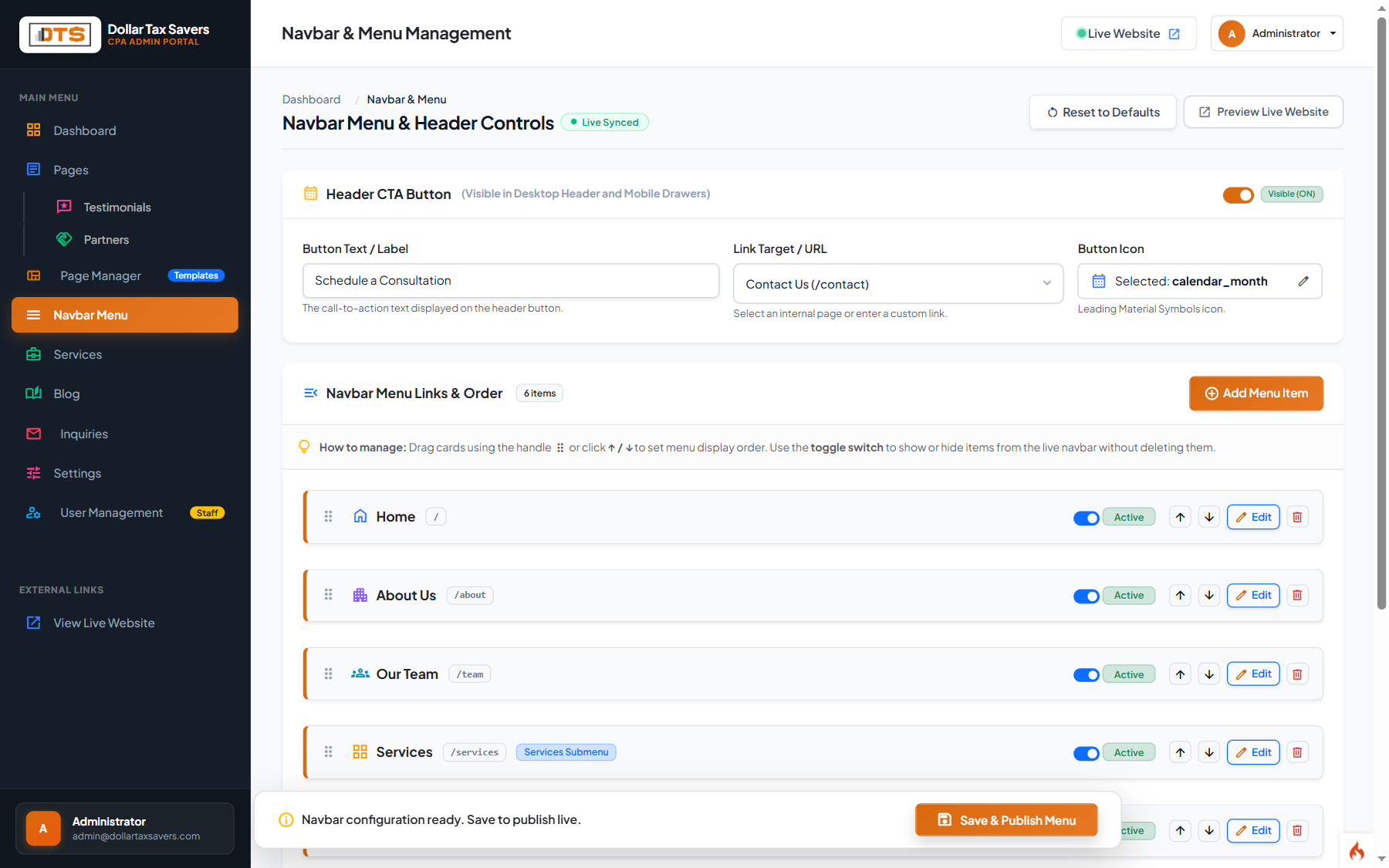
Task: Go to Testimonials subpage
Action: tap(117, 207)
